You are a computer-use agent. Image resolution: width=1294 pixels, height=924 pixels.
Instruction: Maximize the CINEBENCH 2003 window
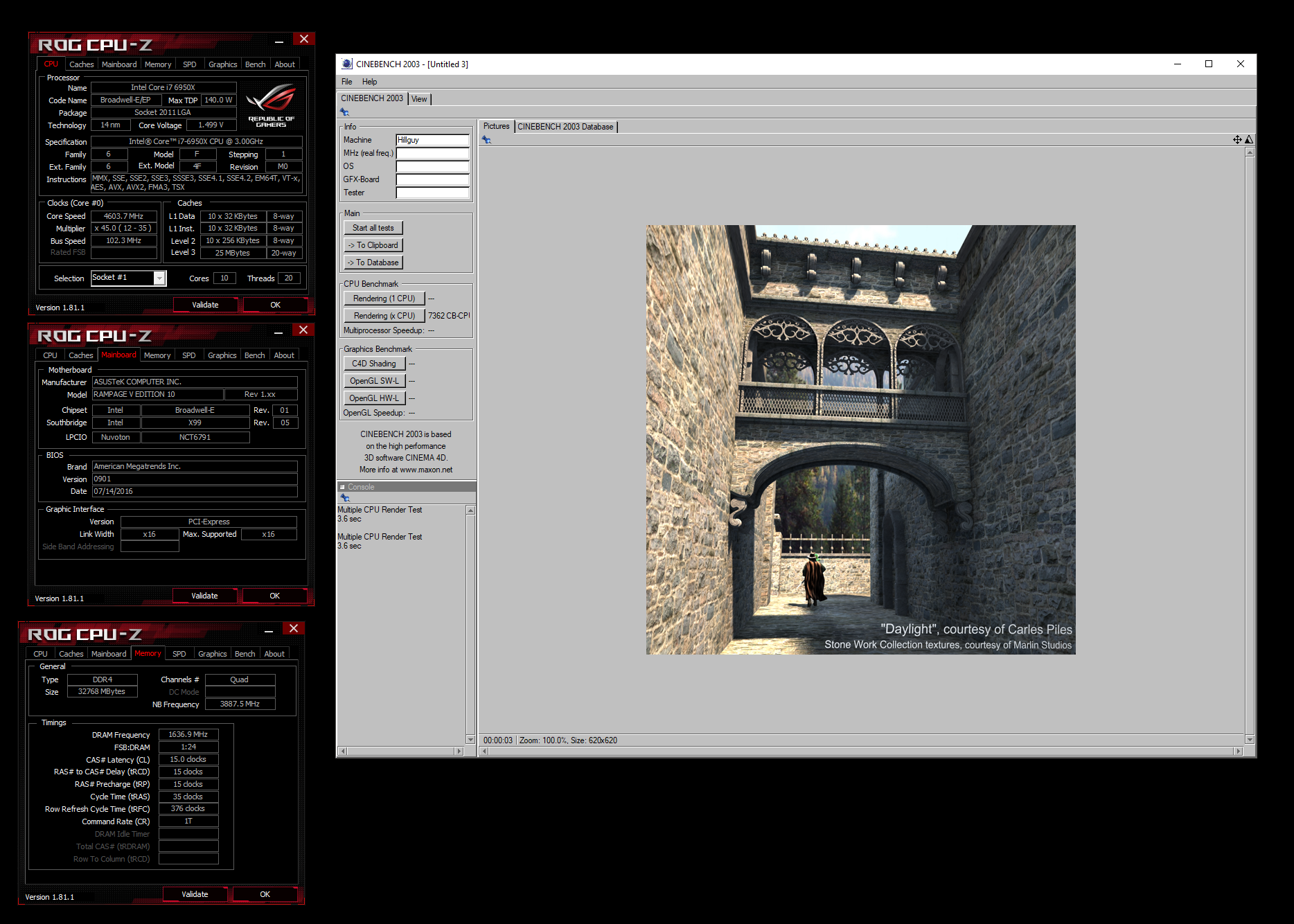click(x=1209, y=64)
